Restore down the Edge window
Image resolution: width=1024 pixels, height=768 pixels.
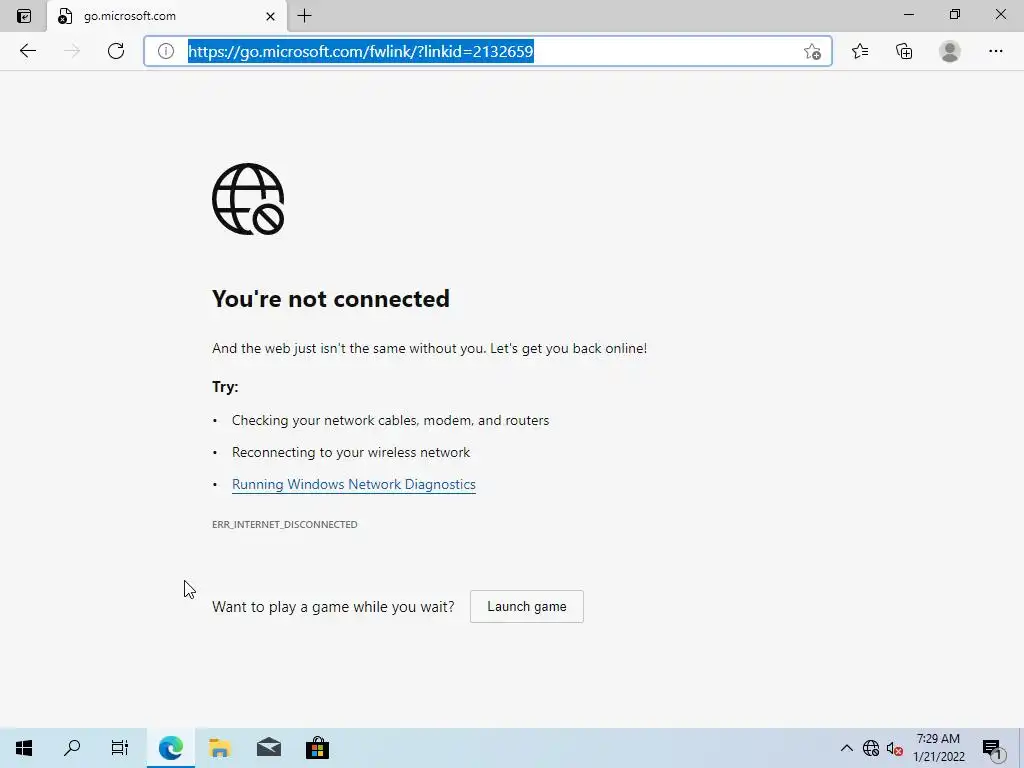(x=955, y=14)
